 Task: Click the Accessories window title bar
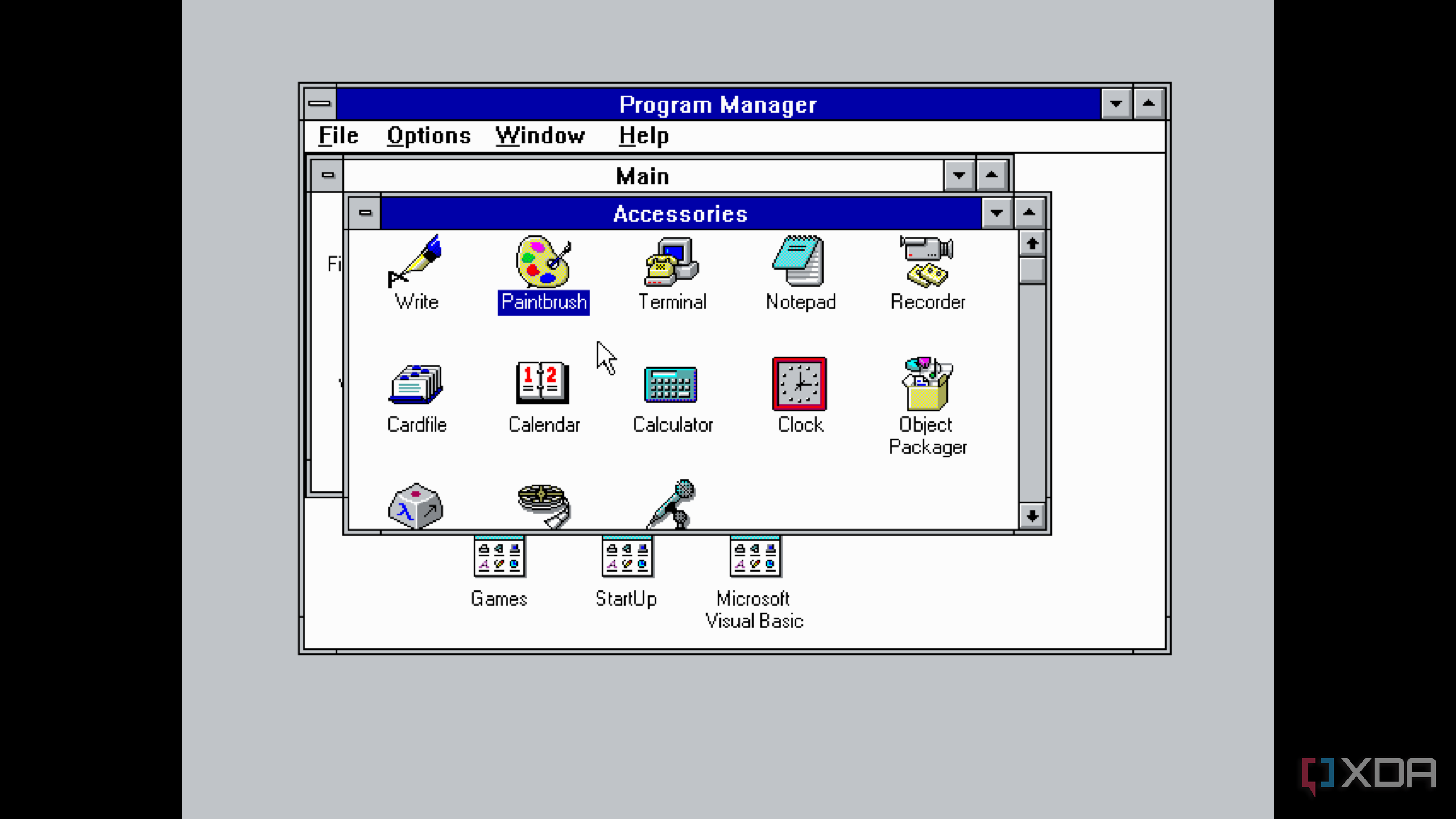[681, 213]
